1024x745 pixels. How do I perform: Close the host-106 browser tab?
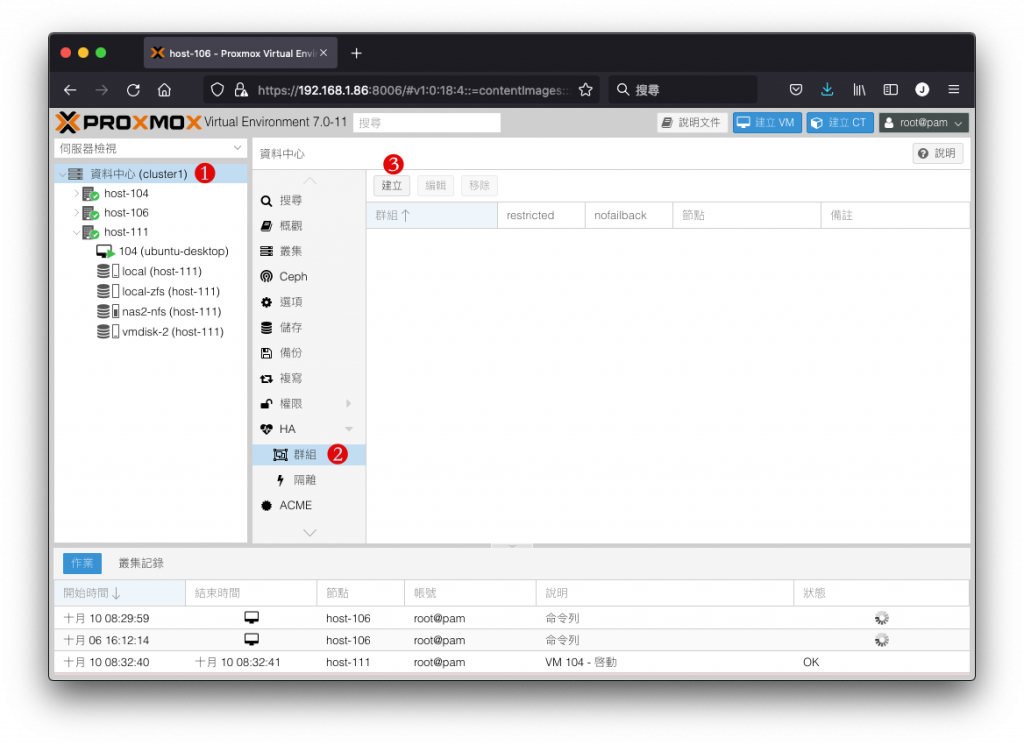pyautogui.click(x=324, y=53)
